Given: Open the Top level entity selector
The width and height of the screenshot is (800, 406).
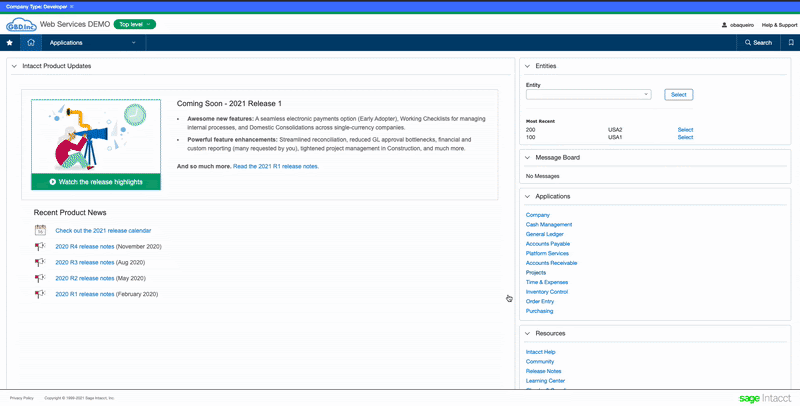Looking at the screenshot, I should 135,24.
